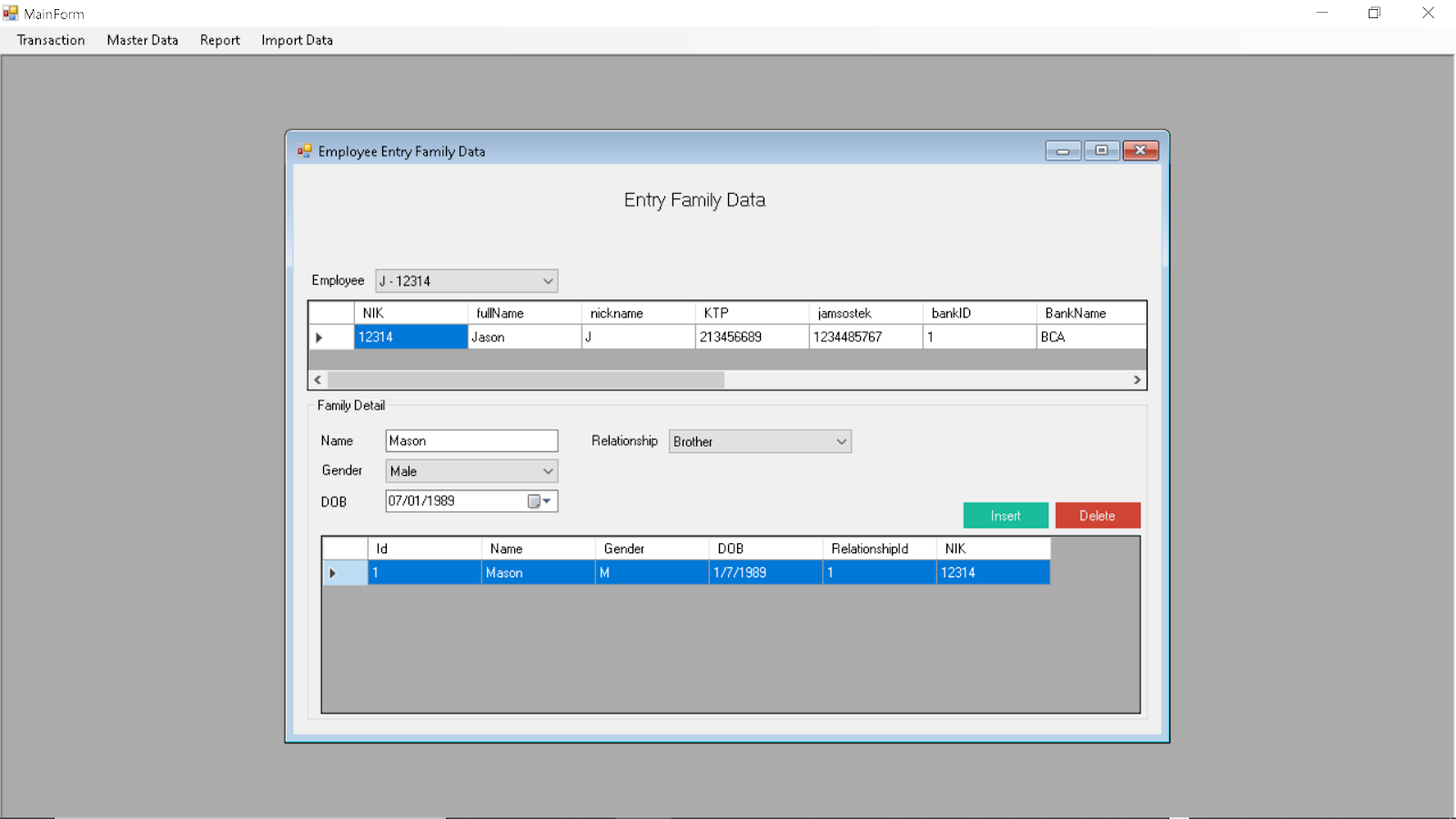Select the Id cell 1 in family grid
The width and height of the screenshot is (1456, 819).
pyautogui.click(x=424, y=573)
